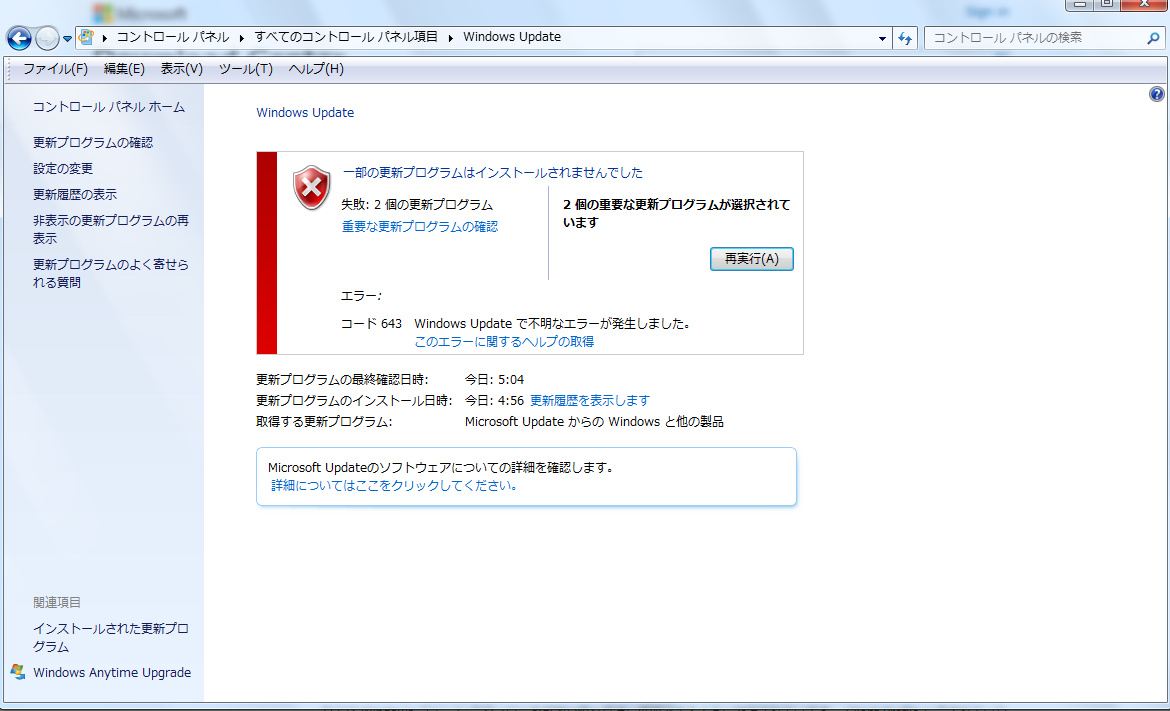Click the Forward navigation arrow button

click(x=47, y=38)
